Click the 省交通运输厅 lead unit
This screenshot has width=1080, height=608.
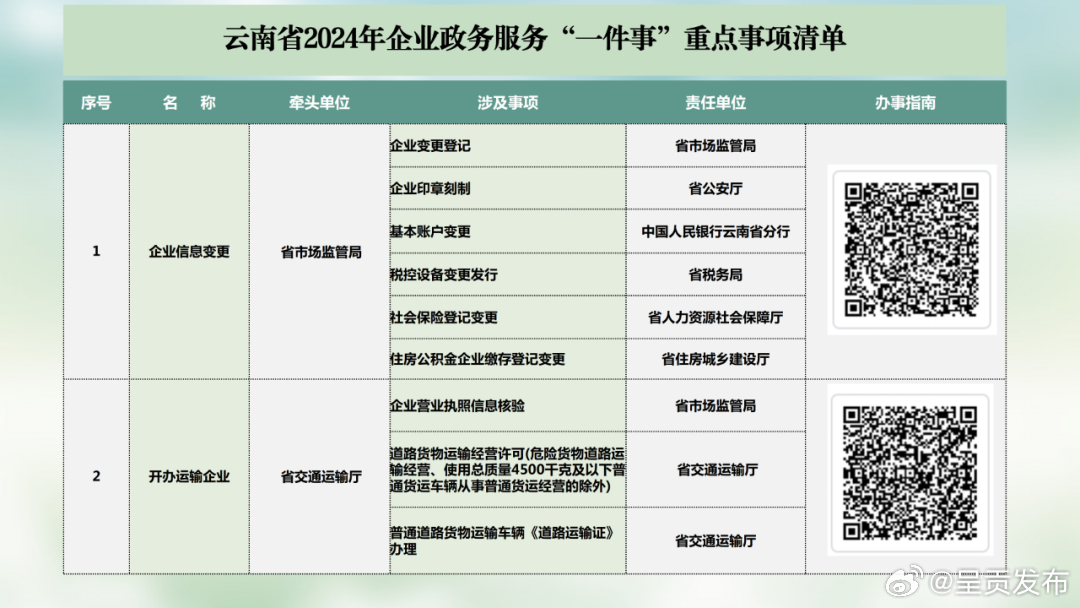click(318, 476)
